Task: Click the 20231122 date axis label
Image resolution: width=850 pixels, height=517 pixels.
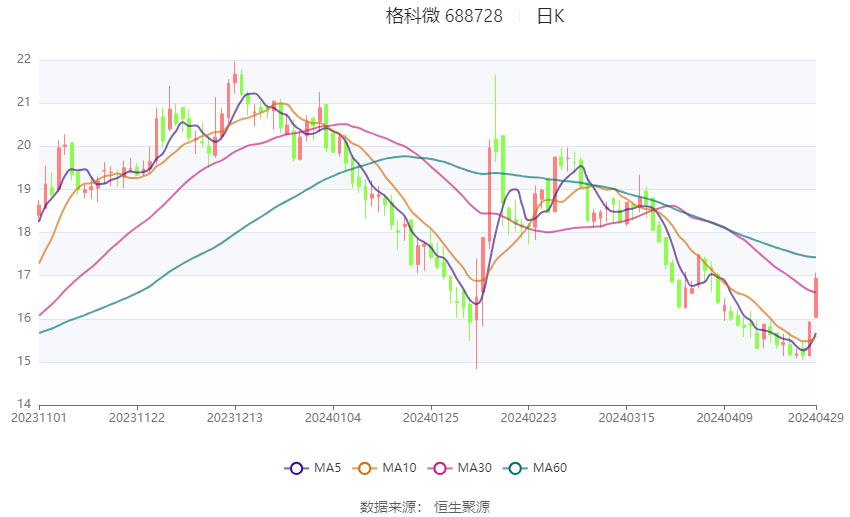Action: coord(137,418)
